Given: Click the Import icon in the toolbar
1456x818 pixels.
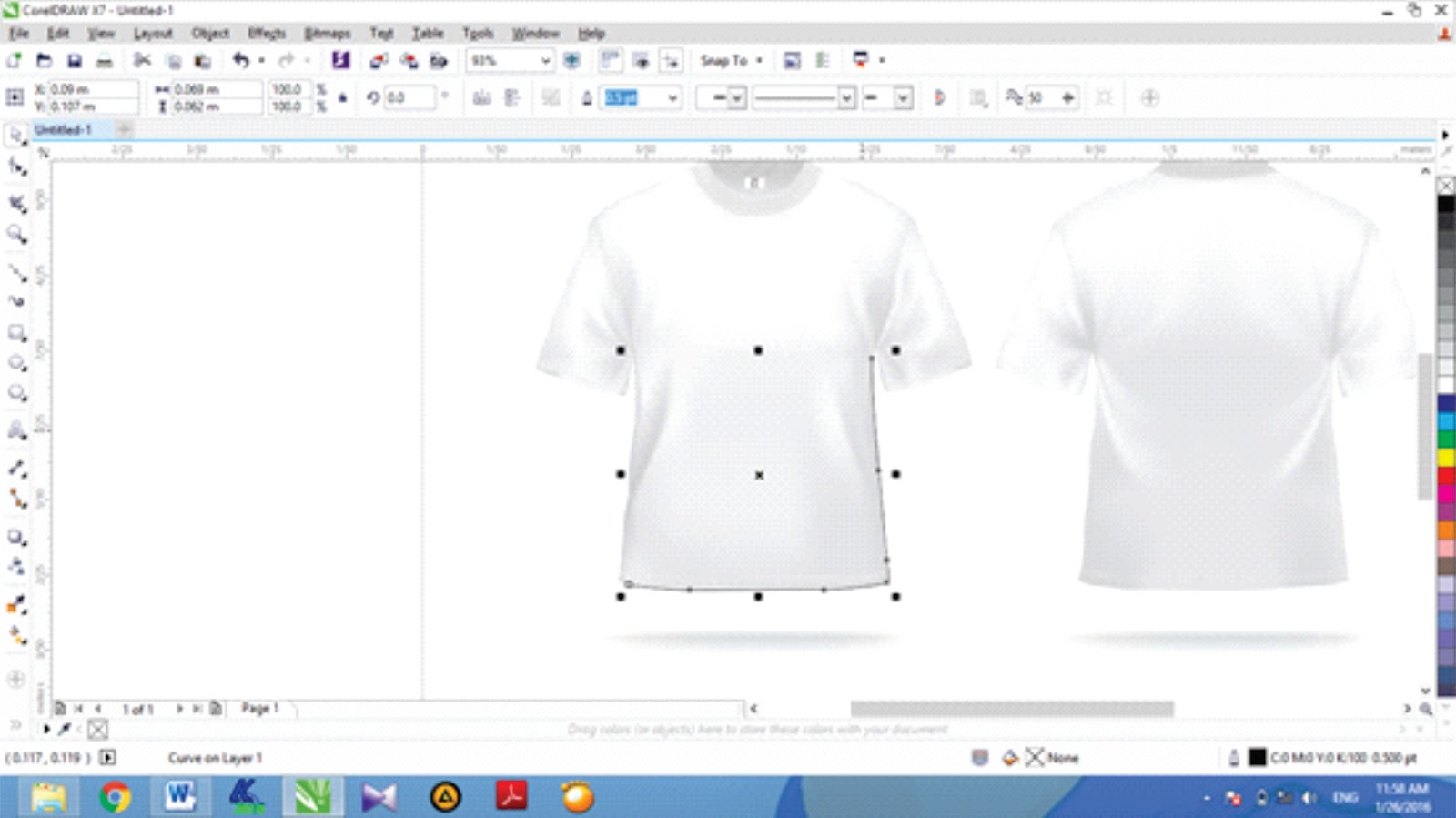Looking at the screenshot, I should [x=379, y=60].
